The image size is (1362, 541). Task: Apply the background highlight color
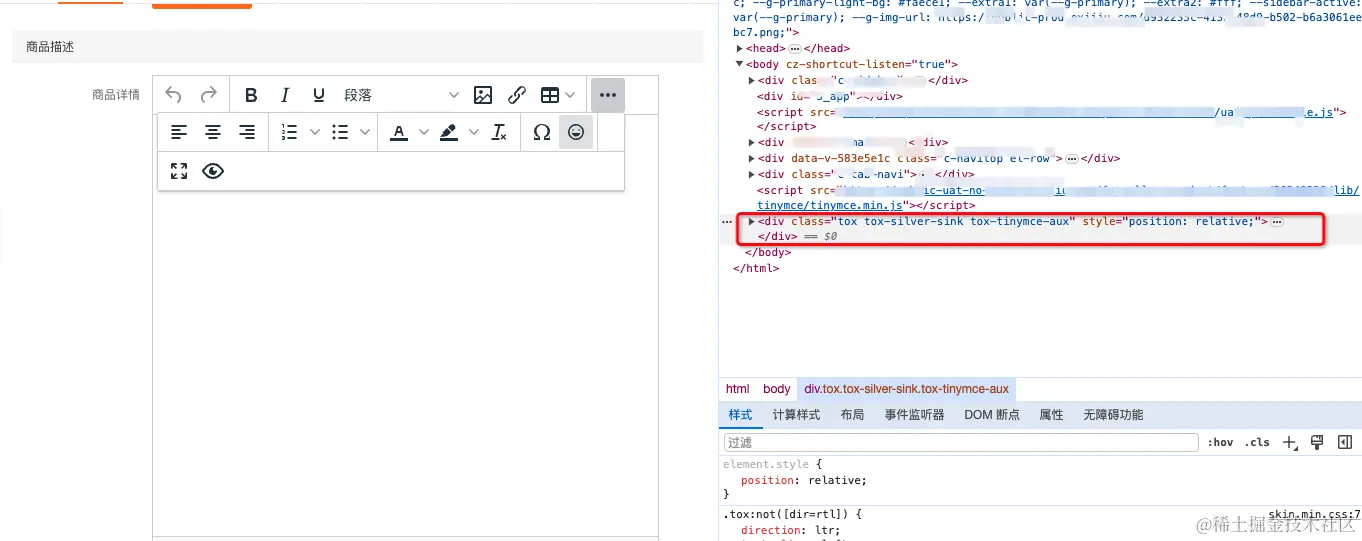click(x=449, y=132)
